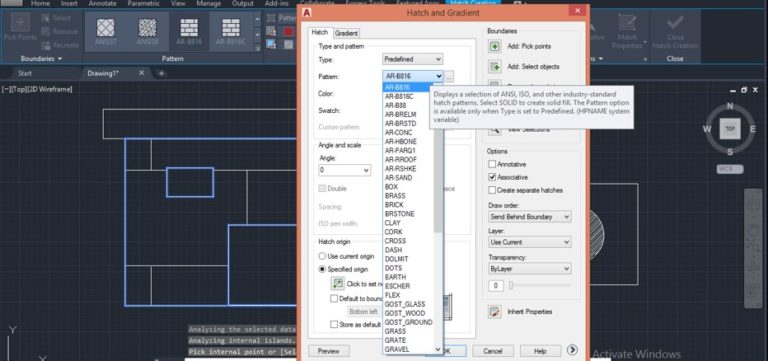Click the TOP face of the ViewCube
The image size is (768, 361).
pyautogui.click(x=730, y=129)
